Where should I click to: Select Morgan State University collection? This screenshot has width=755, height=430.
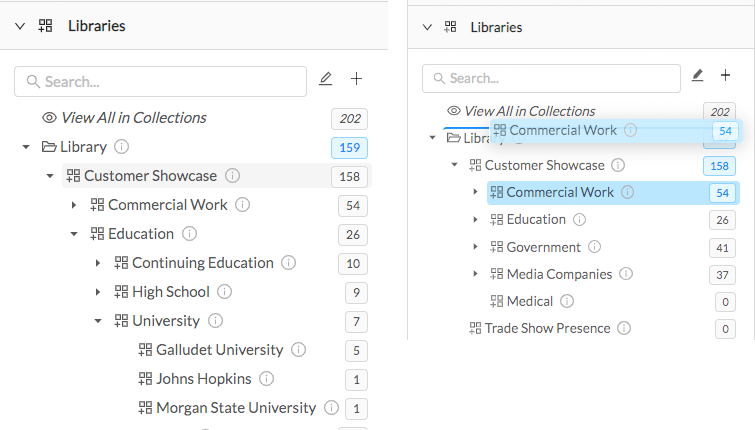tap(236, 408)
